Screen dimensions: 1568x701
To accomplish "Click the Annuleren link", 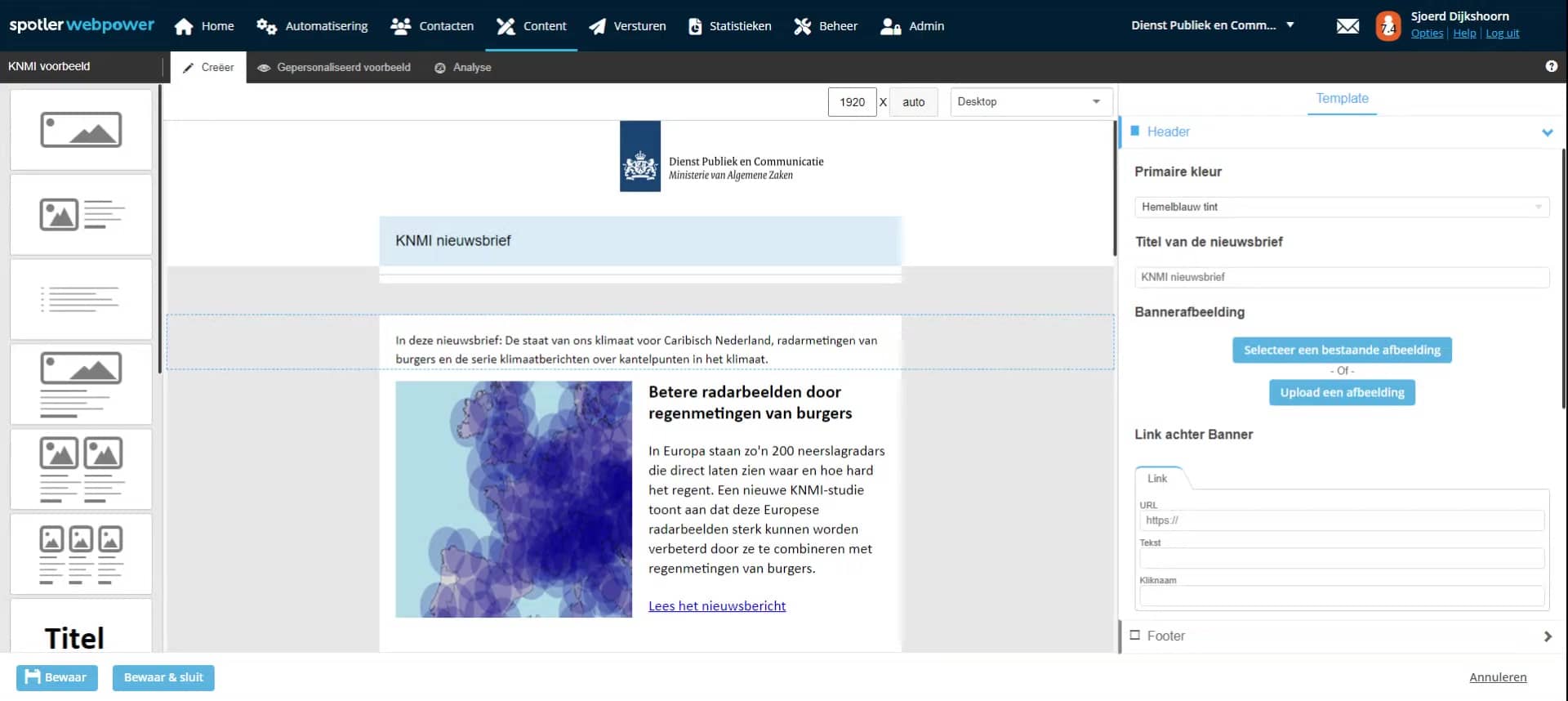I will tap(1497, 677).
